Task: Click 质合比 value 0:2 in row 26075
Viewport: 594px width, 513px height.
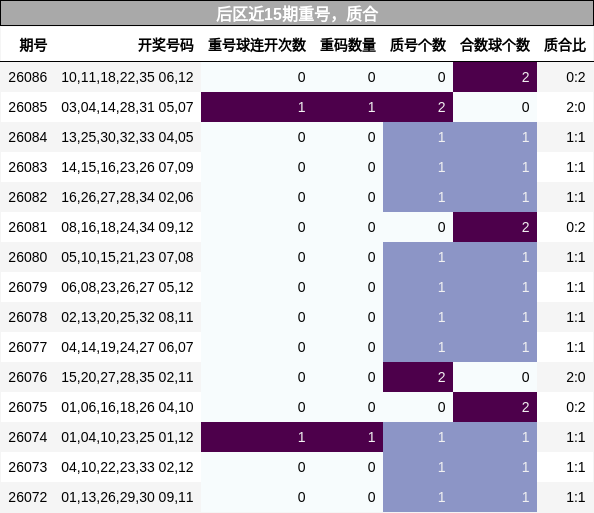Action: [576, 407]
